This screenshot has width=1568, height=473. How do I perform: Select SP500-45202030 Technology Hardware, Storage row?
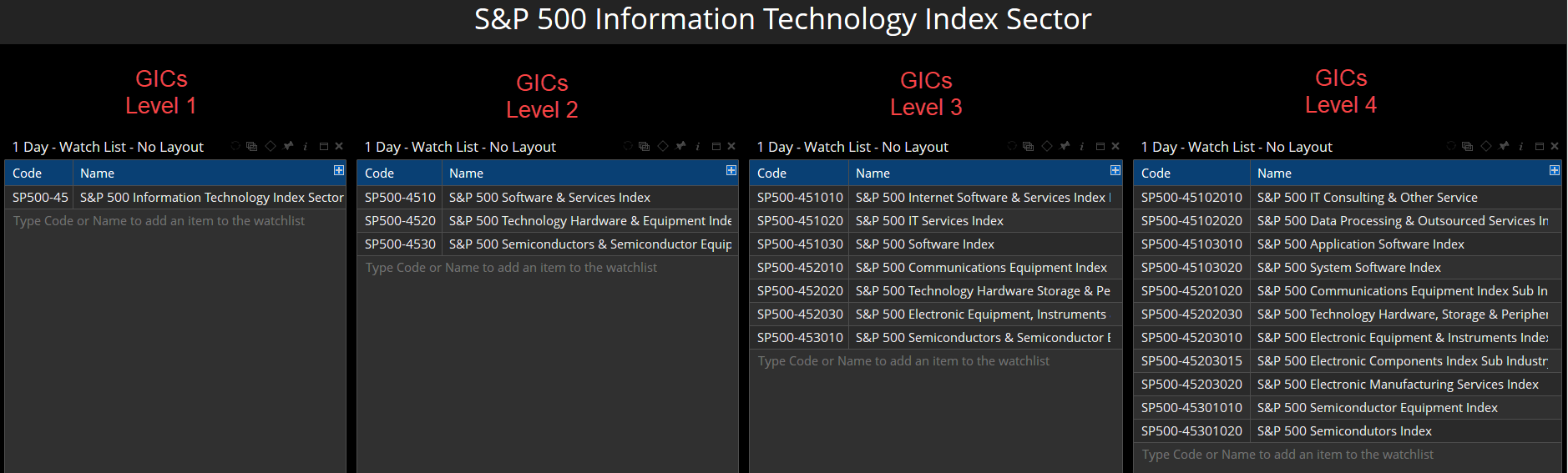pyautogui.click(x=1348, y=314)
